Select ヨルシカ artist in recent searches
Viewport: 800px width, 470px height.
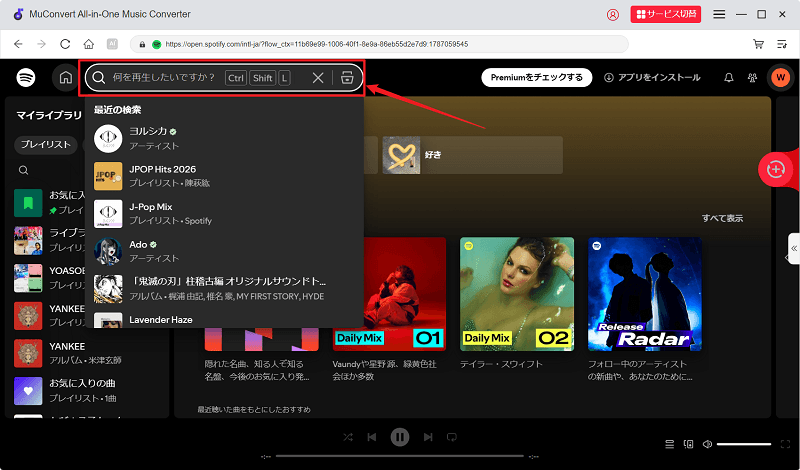[224, 138]
